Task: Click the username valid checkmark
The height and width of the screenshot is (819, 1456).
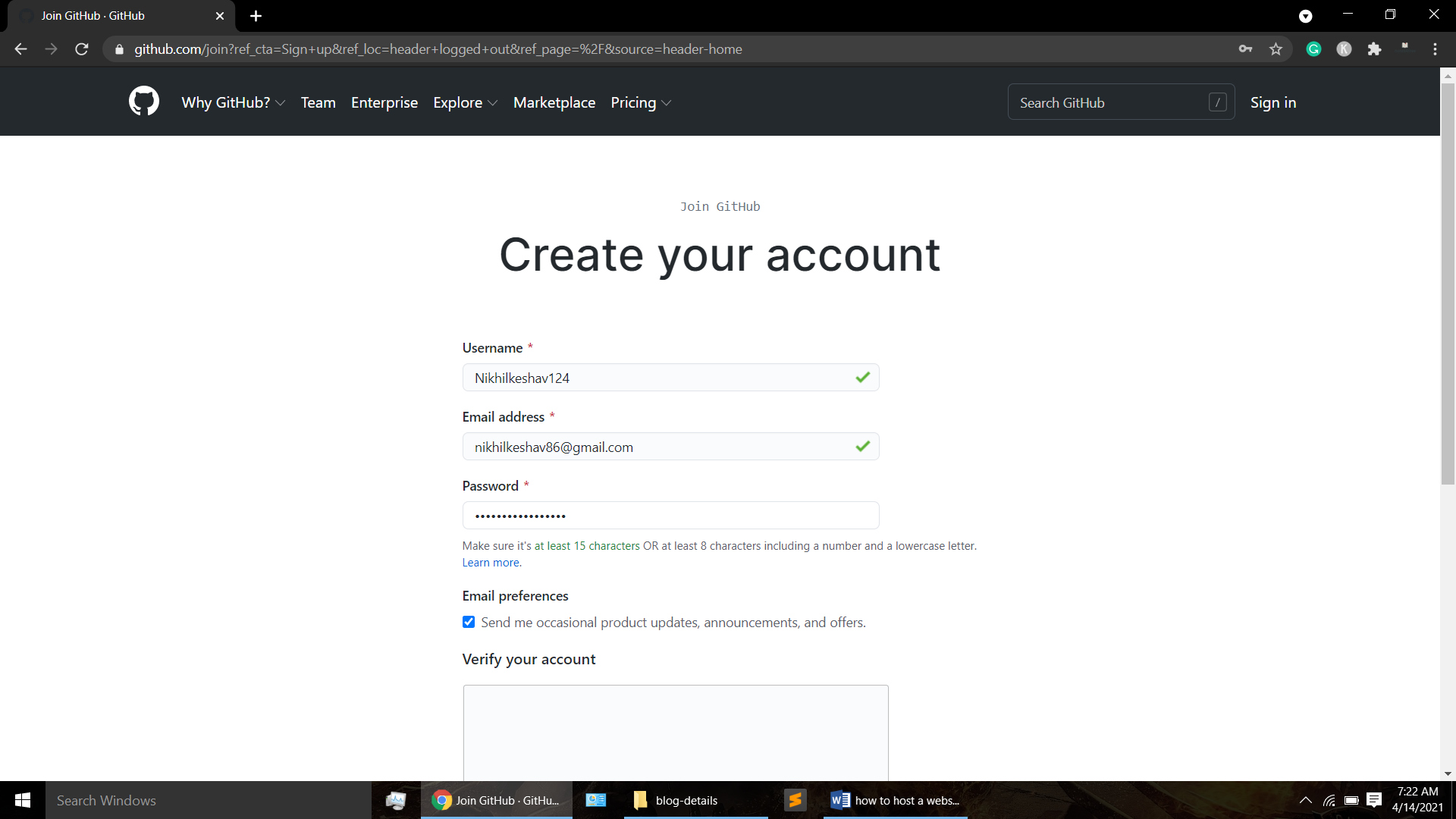Action: coord(862,378)
